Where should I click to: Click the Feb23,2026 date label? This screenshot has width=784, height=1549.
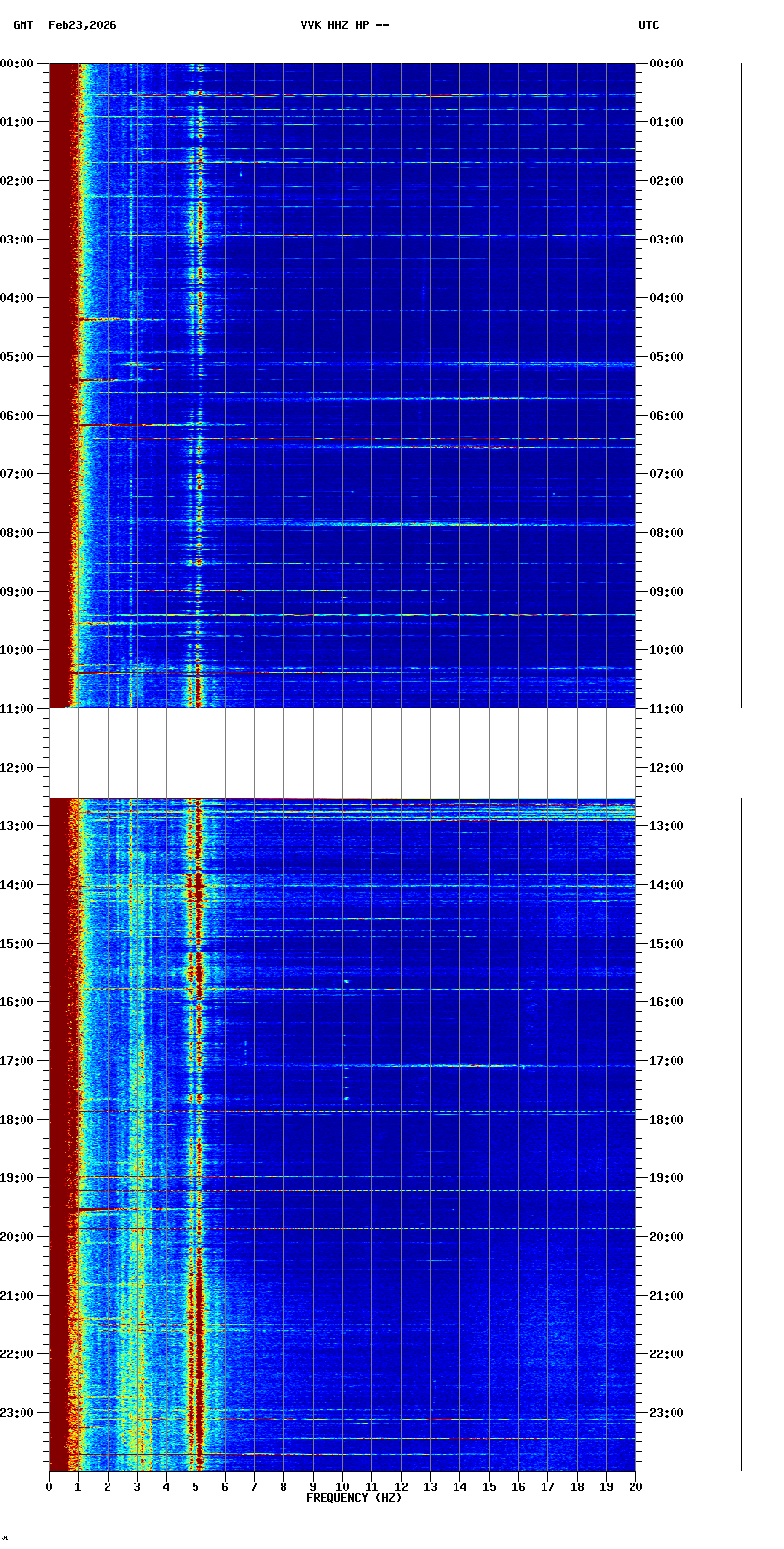pos(82,25)
